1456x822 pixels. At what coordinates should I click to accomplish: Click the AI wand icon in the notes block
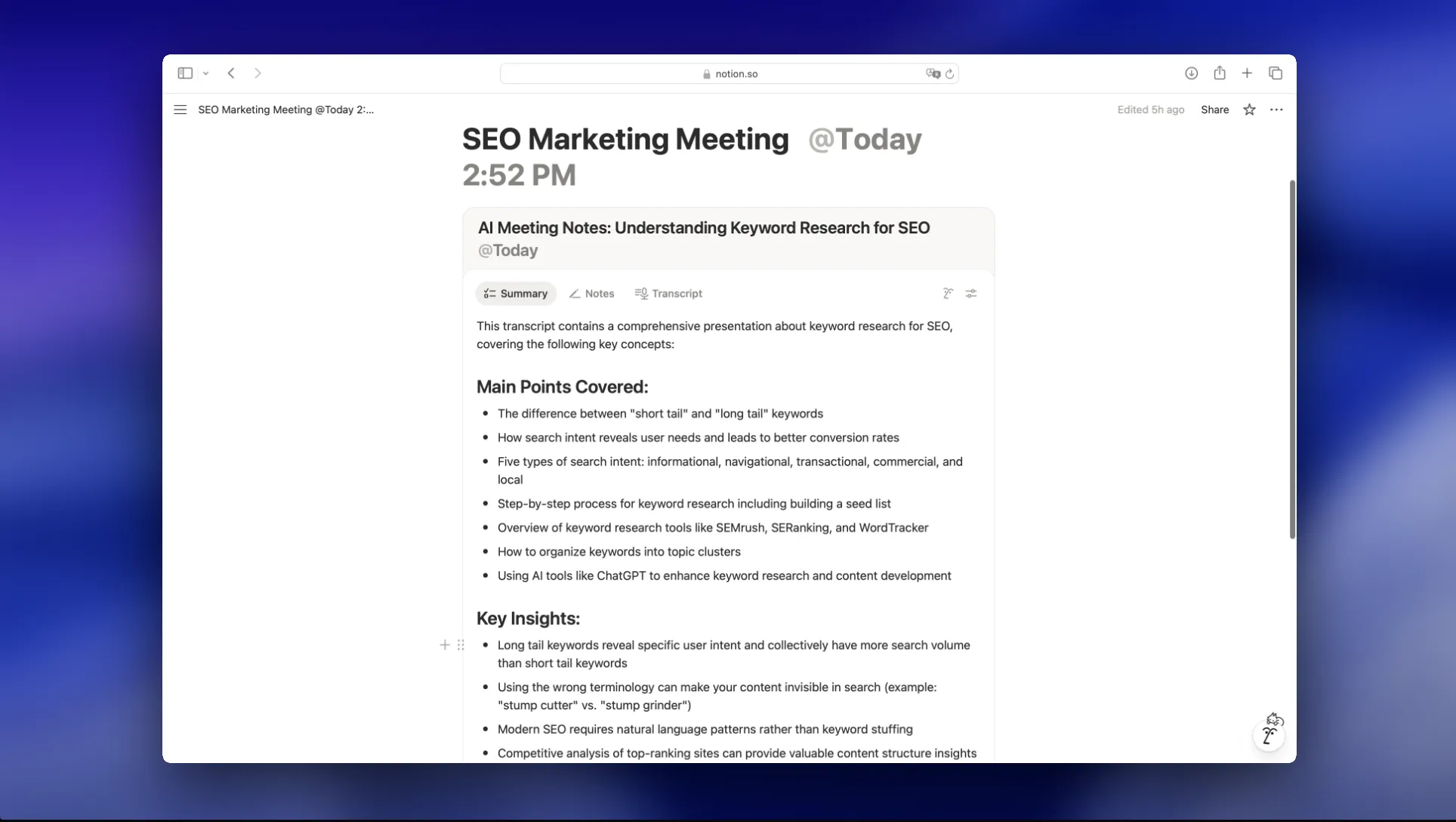[947, 293]
